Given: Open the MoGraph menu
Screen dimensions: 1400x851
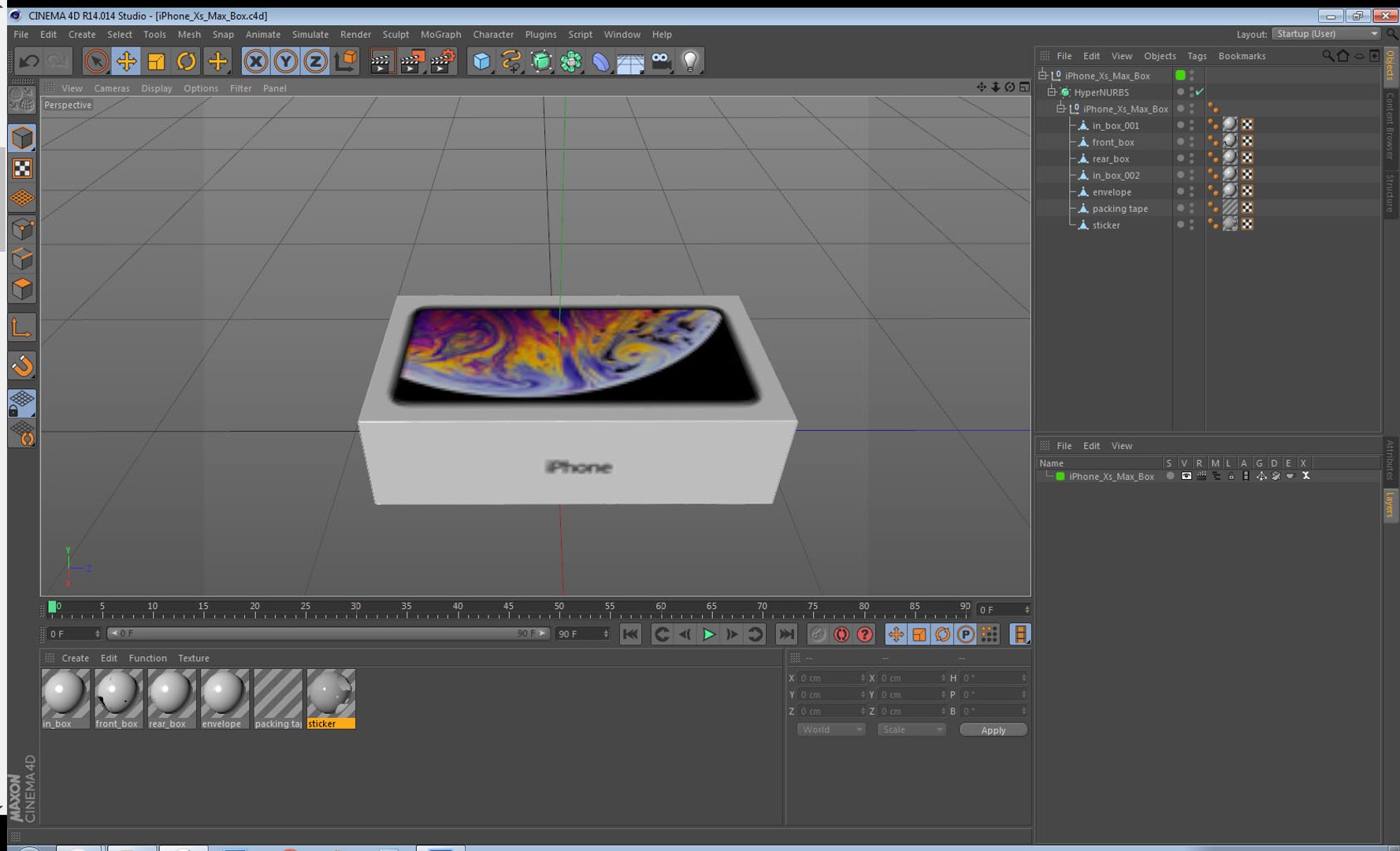Looking at the screenshot, I should 440,35.
